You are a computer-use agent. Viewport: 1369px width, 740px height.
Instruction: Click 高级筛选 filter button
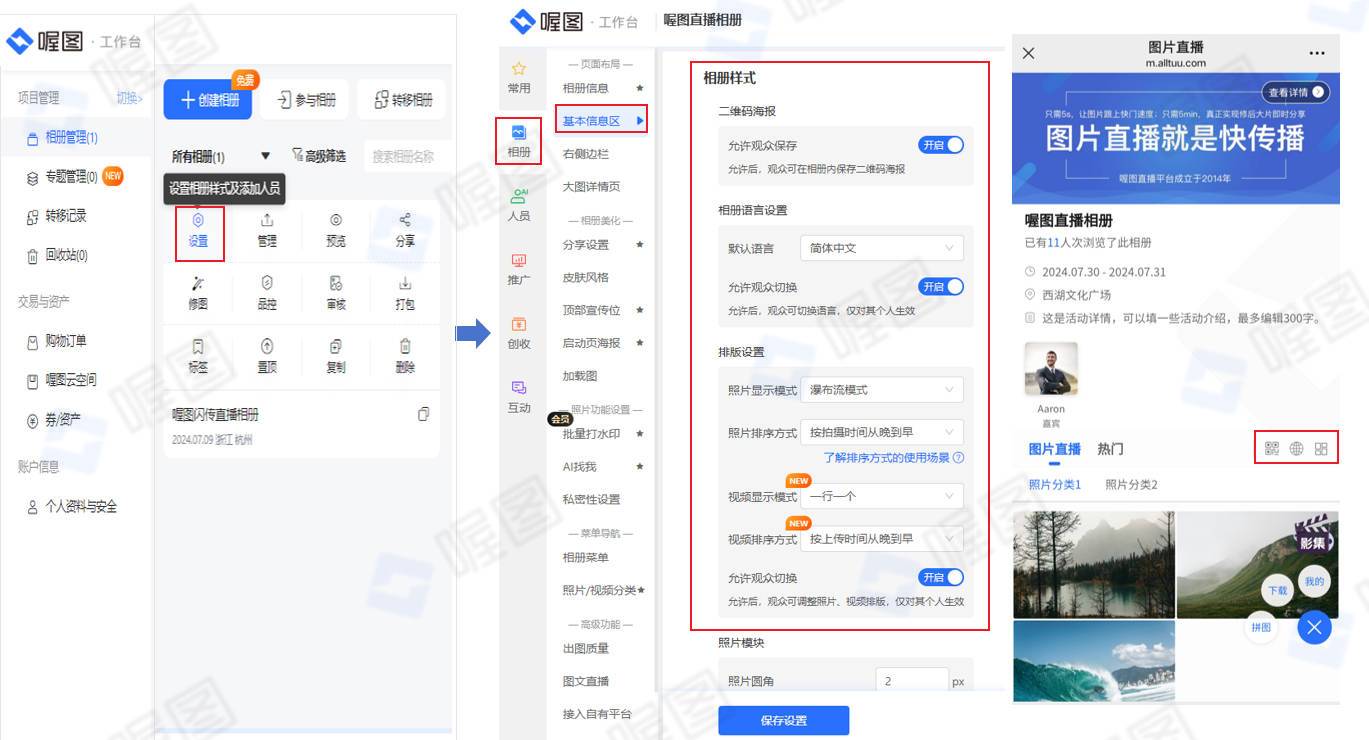(319, 156)
